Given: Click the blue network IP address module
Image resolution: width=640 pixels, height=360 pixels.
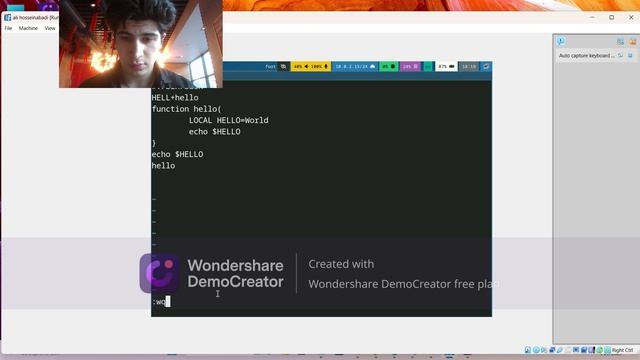Looking at the screenshot, I should [x=355, y=67].
